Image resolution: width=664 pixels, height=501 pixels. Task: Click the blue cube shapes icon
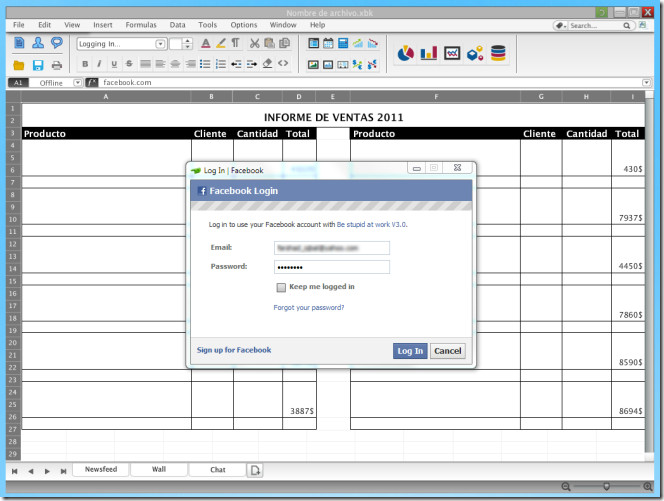pyautogui.click(x=475, y=53)
